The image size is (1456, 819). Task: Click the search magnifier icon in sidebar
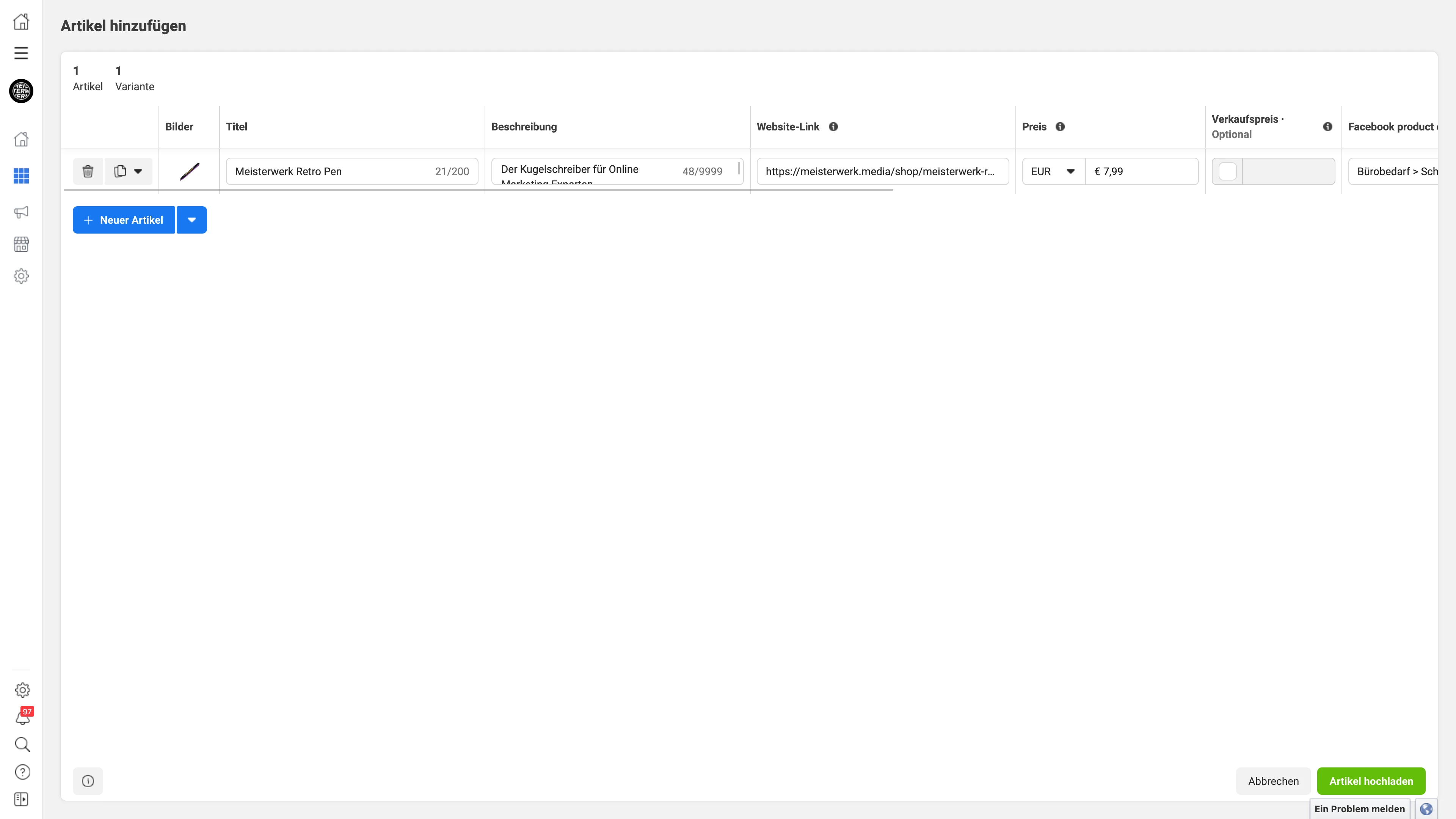tap(23, 744)
